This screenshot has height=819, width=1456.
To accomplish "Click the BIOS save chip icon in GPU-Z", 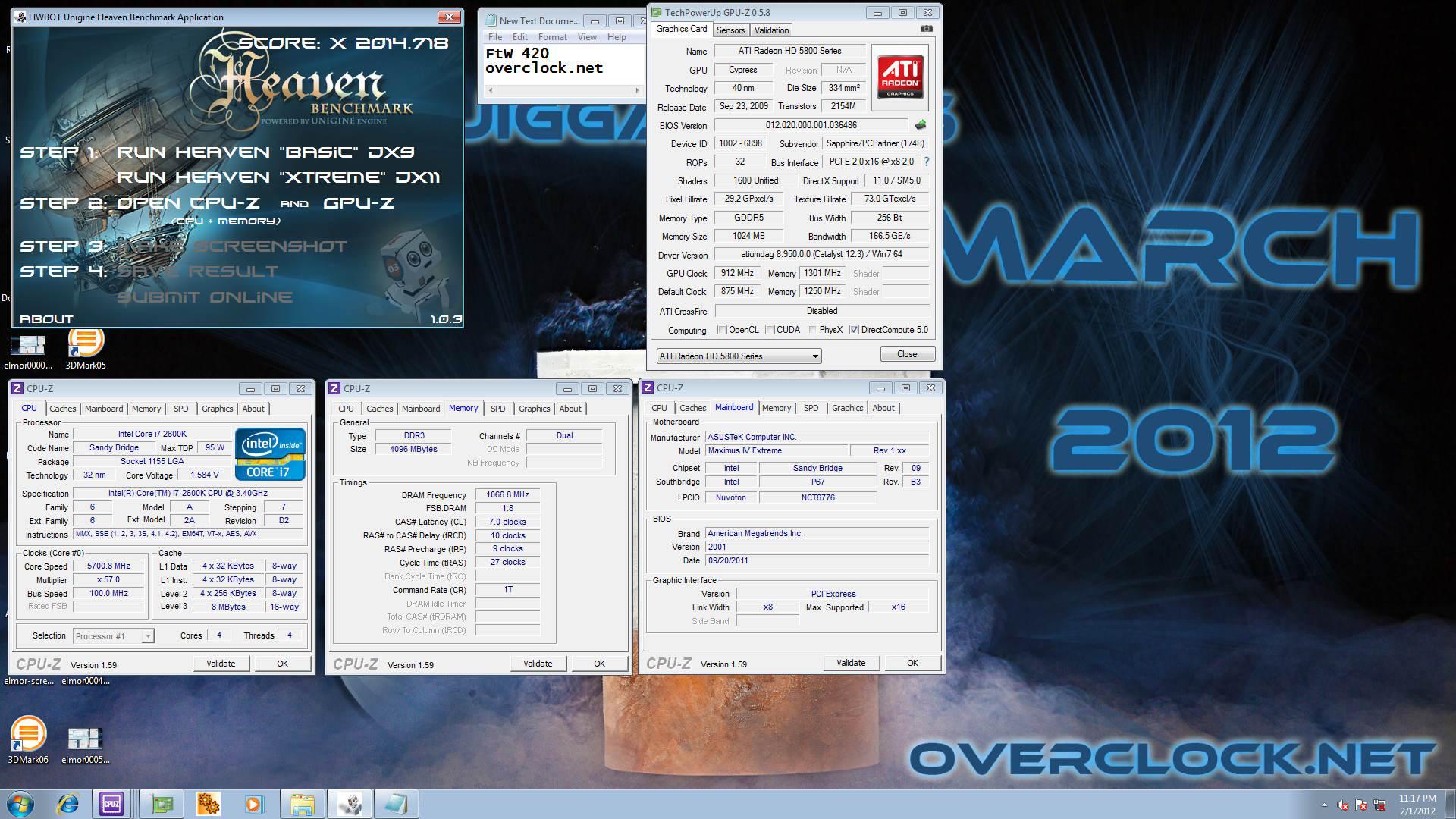I will (920, 125).
